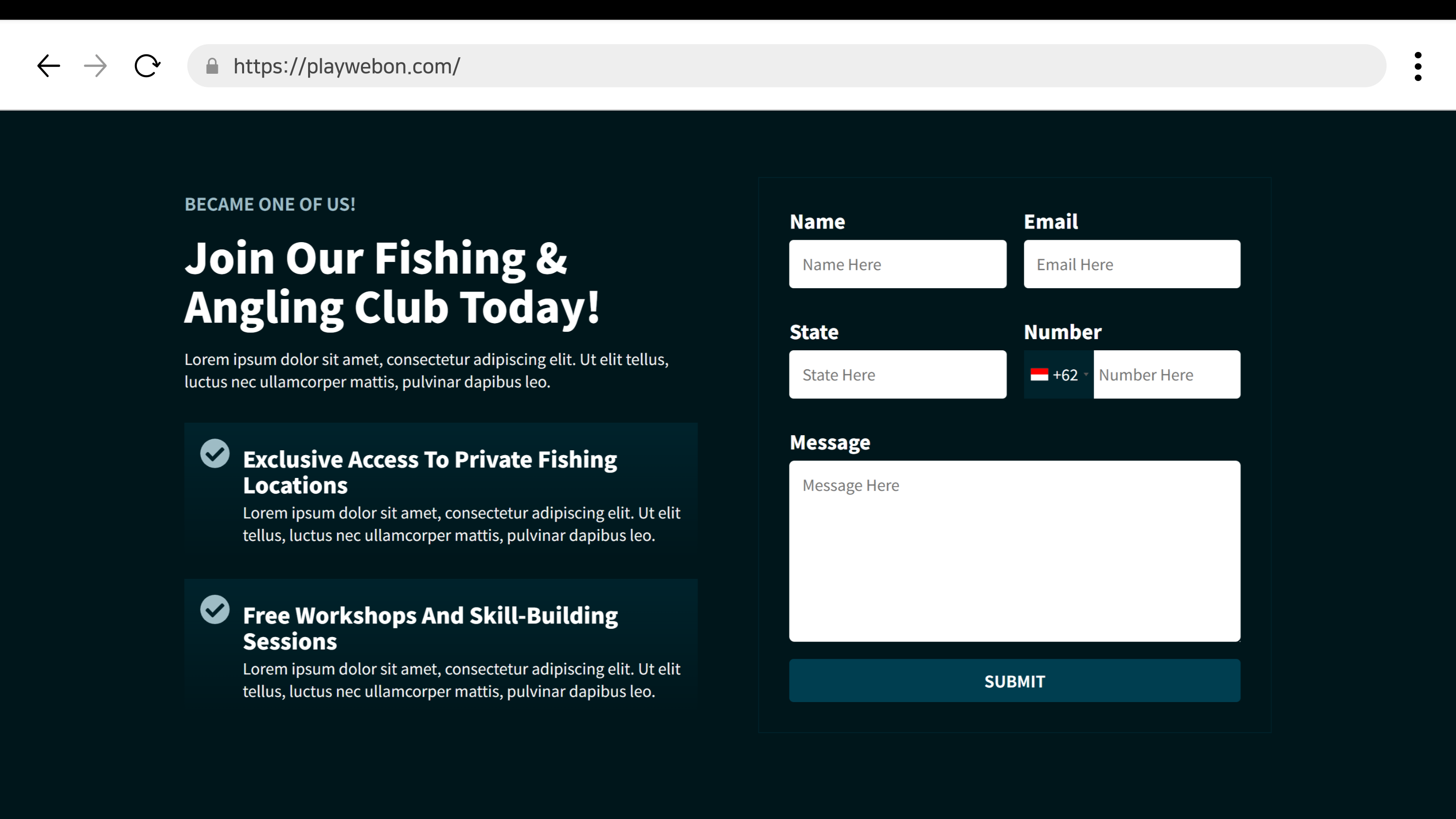Viewport: 1456px width, 819px height.
Task: Select the State Here text box
Action: pos(898,375)
